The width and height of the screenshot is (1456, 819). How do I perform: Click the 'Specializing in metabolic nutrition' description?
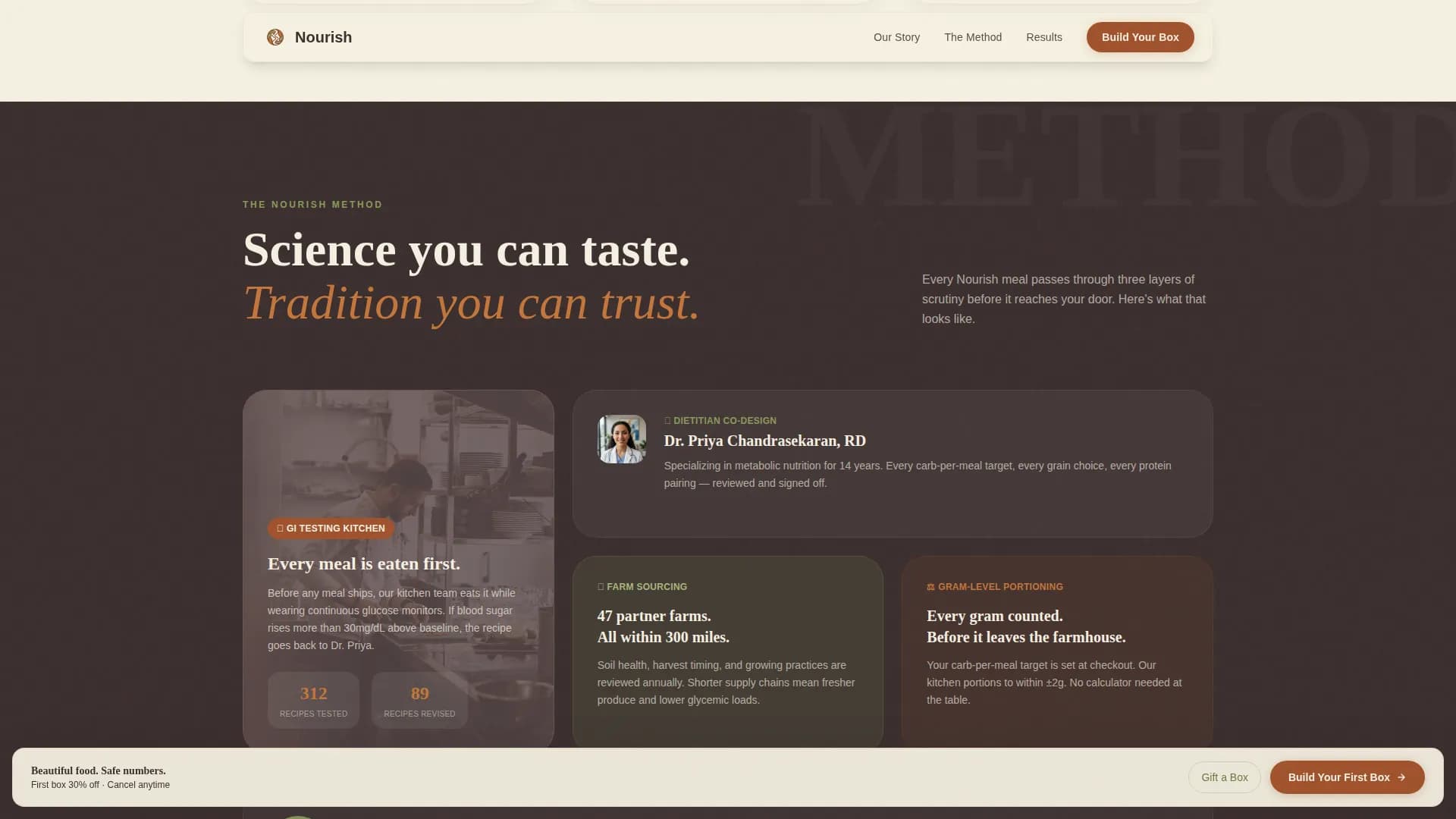click(918, 475)
